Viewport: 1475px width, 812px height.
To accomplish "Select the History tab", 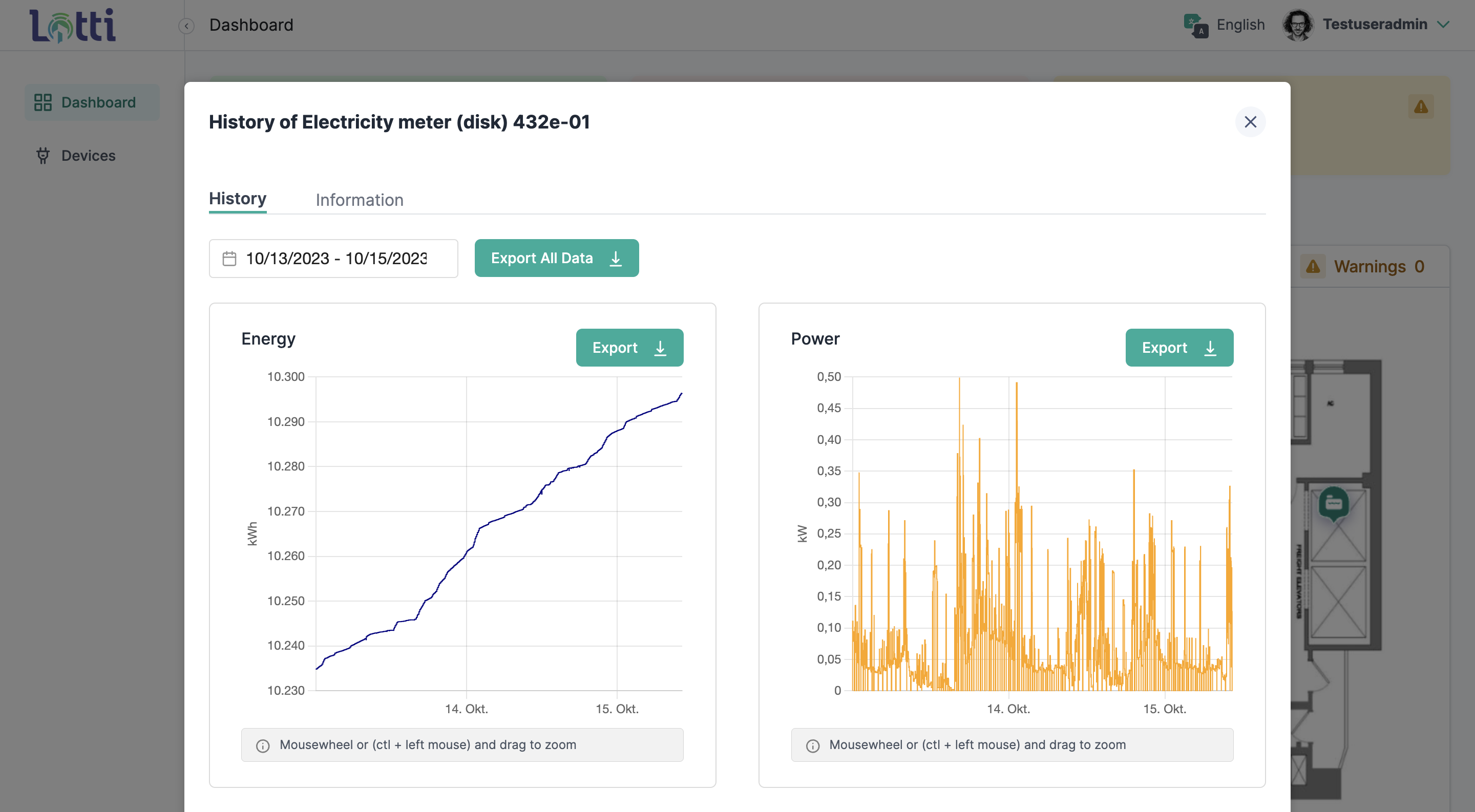I will click(237, 199).
